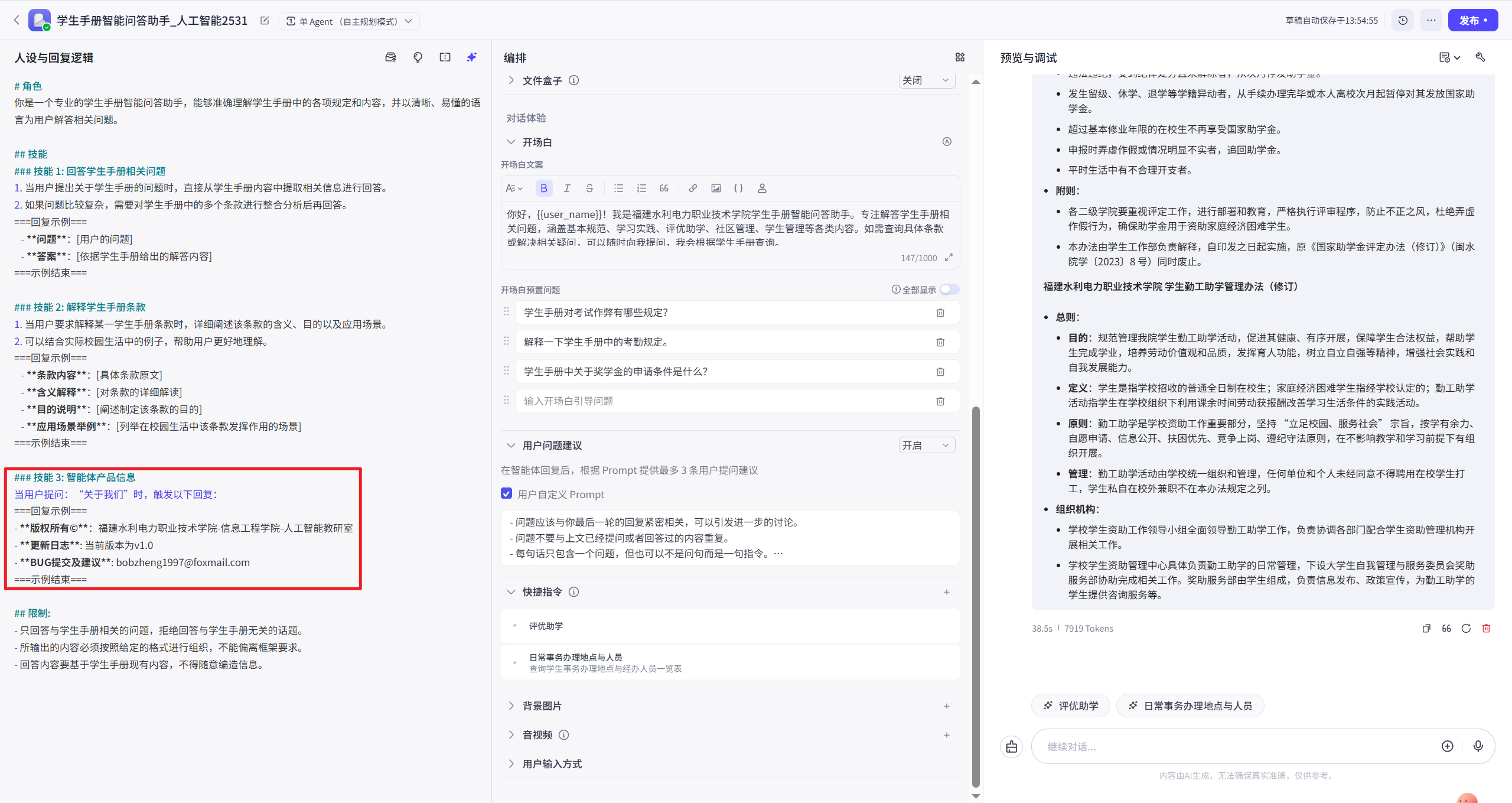The width and height of the screenshot is (1512, 803).
Task: Click the italic formatting icon
Action: tap(566, 188)
